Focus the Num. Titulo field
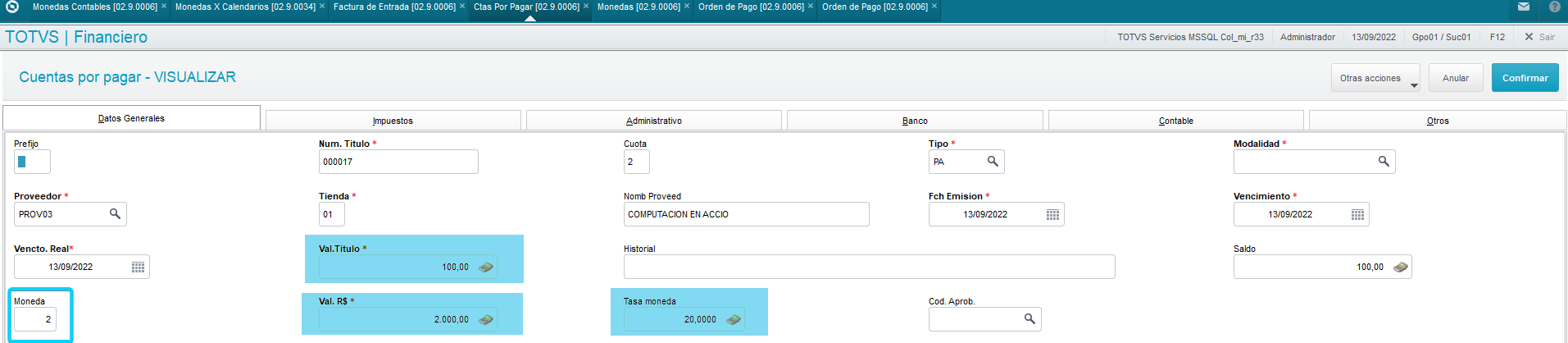 click(x=398, y=162)
